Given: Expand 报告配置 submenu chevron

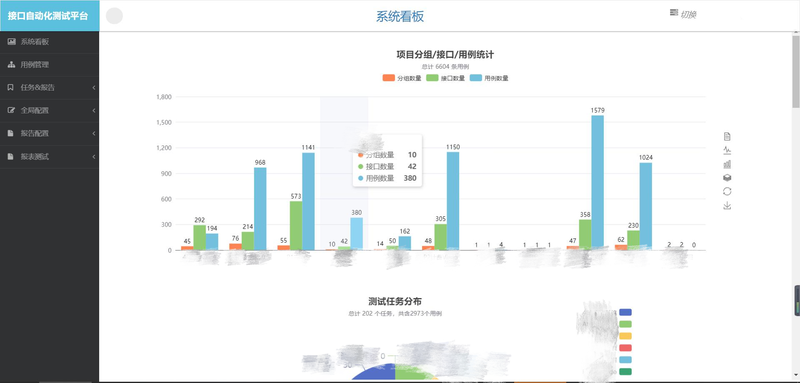Looking at the screenshot, I should [94, 134].
